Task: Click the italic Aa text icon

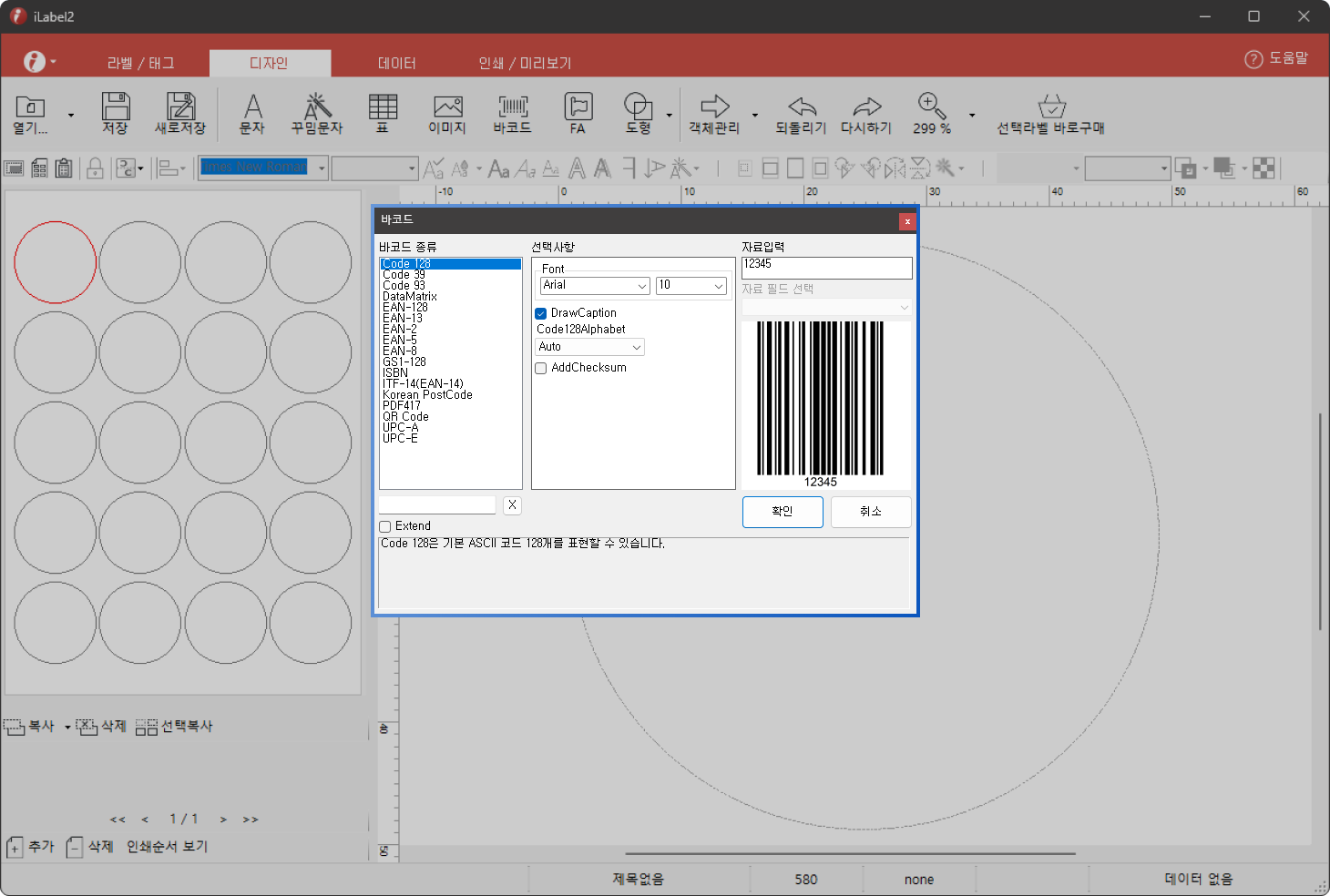Action: [x=526, y=168]
